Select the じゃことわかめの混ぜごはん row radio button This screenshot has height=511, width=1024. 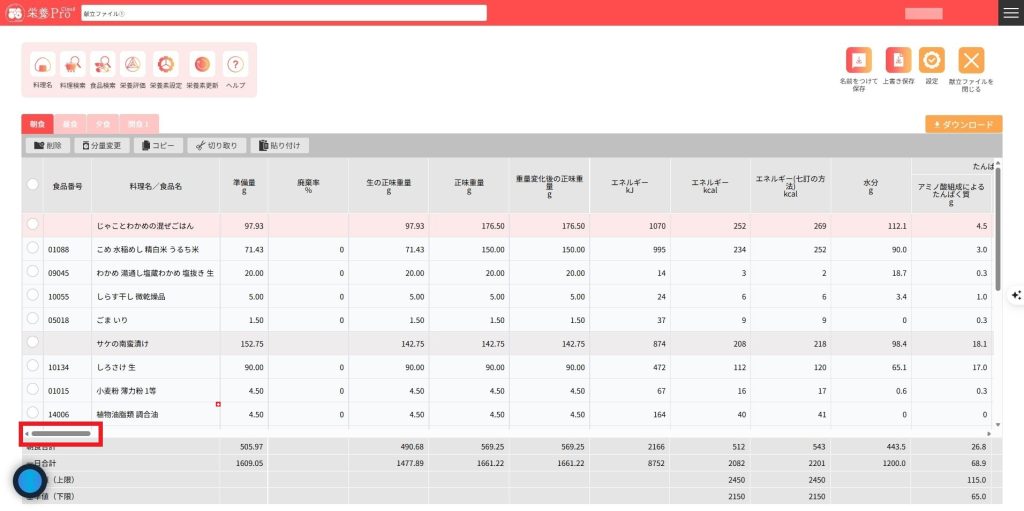click(33, 225)
